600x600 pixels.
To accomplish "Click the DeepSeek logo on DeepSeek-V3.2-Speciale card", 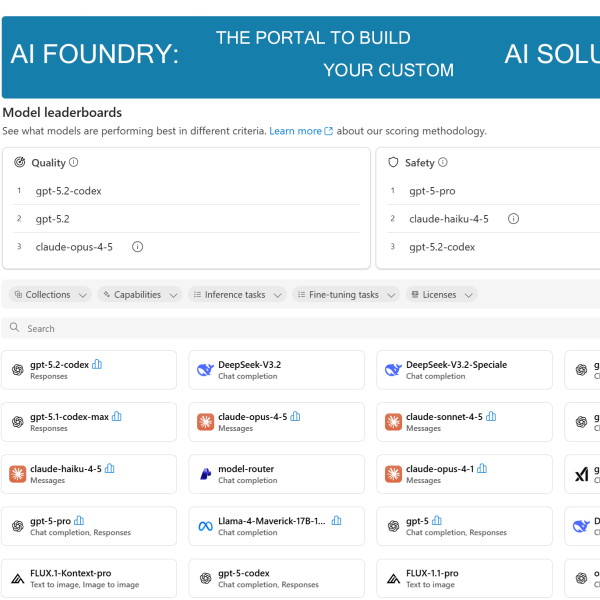I will [x=393, y=370].
